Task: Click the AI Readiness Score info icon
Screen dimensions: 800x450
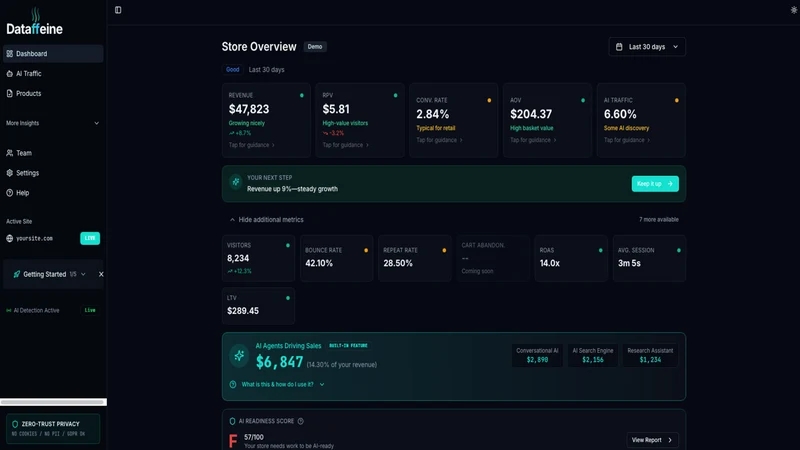Action: [x=301, y=421]
